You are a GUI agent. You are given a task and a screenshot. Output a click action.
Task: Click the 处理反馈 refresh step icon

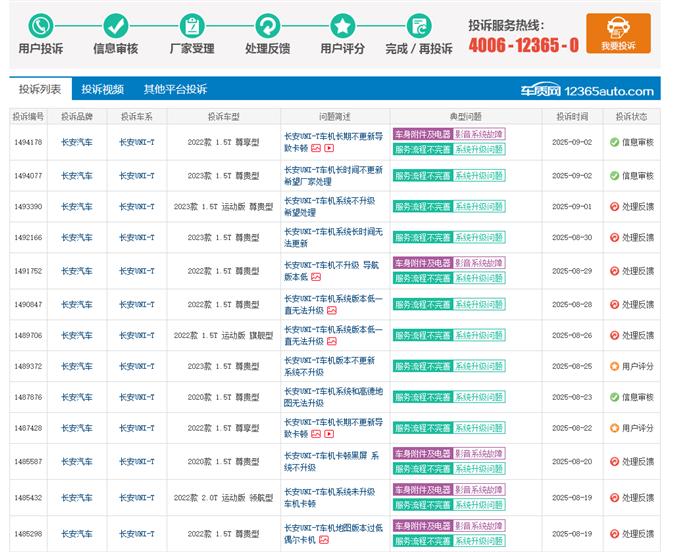click(x=267, y=26)
